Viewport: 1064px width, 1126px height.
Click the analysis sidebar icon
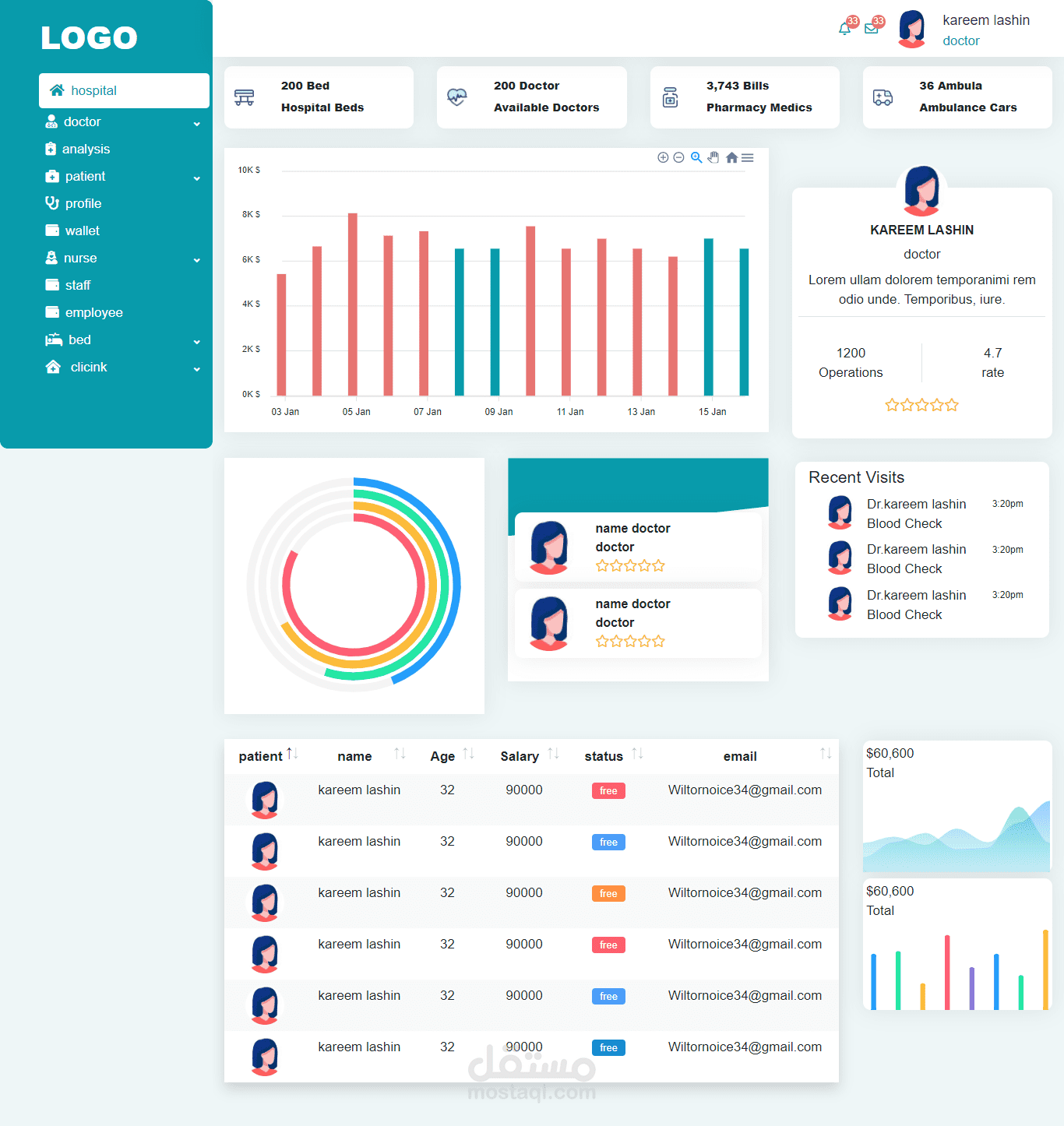51,149
